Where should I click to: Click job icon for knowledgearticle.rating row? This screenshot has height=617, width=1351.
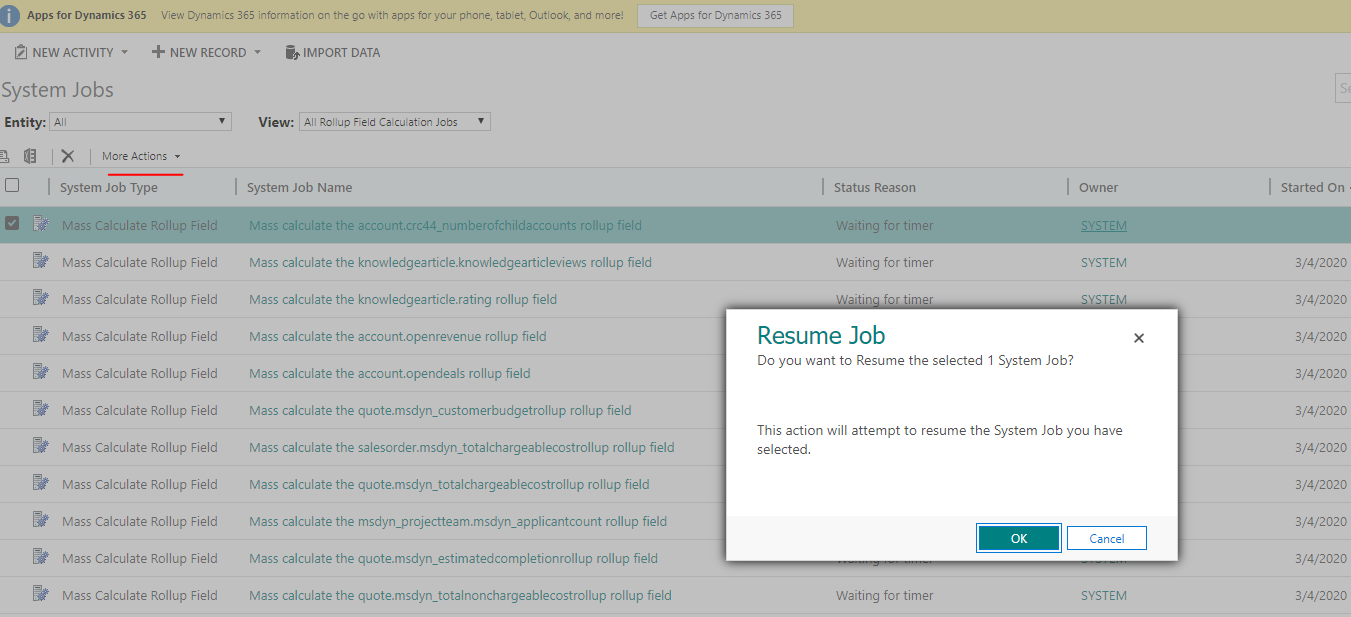[41, 299]
